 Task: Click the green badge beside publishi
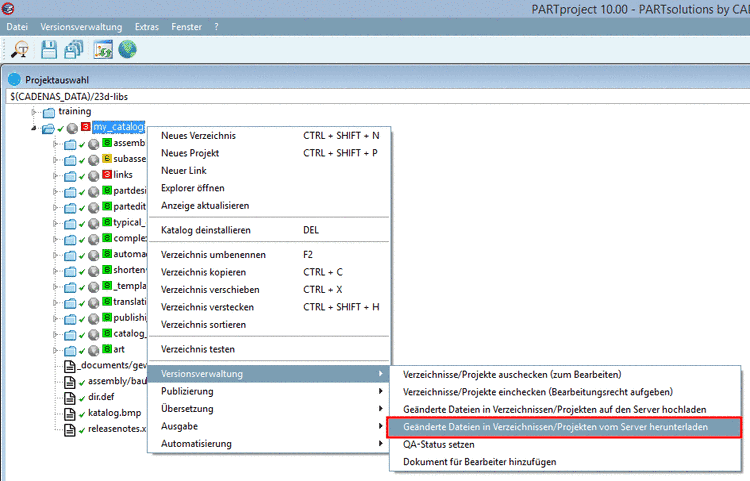pyautogui.click(x=107, y=317)
